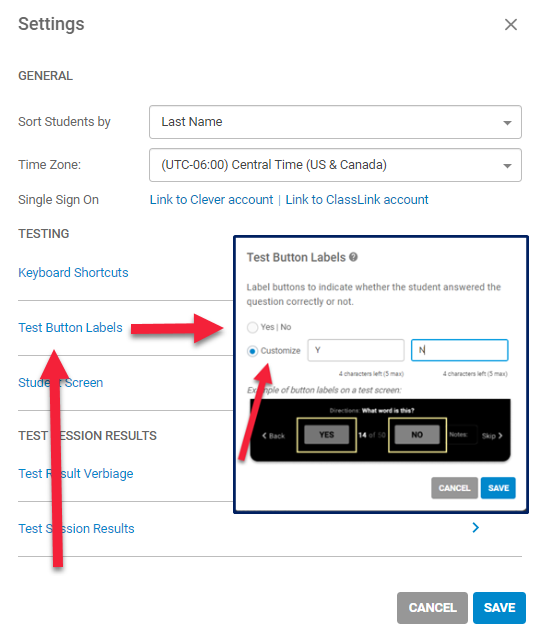Click Cancel in the Test Button Labels popup
The height and width of the screenshot is (630, 539).
(454, 488)
